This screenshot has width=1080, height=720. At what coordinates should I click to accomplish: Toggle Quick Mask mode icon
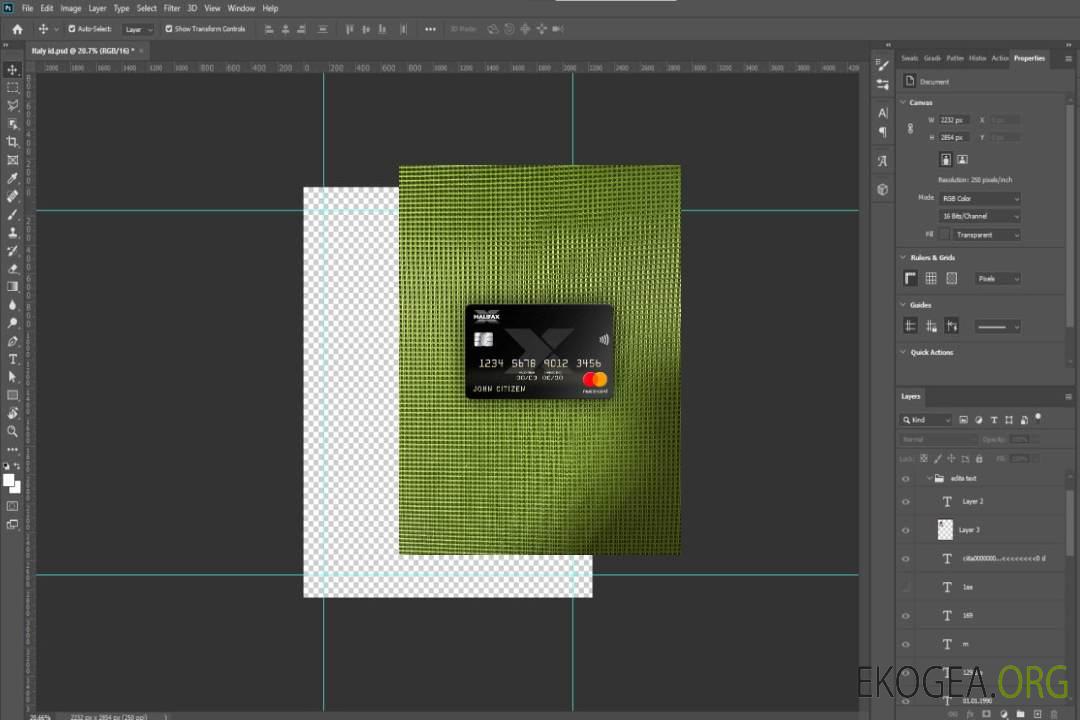[12, 506]
